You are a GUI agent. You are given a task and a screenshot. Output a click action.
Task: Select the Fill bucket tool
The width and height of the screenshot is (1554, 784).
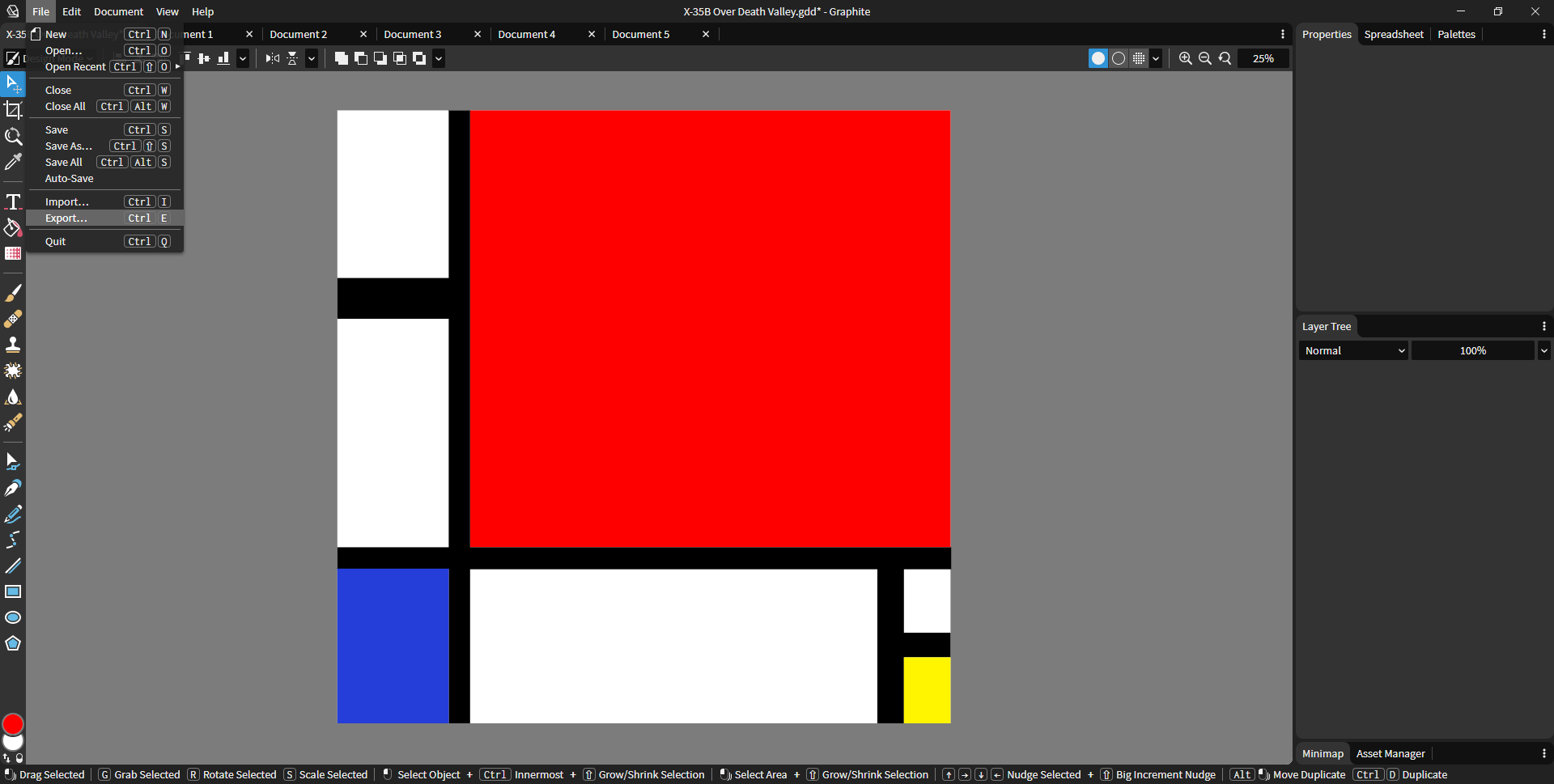pyautogui.click(x=13, y=227)
